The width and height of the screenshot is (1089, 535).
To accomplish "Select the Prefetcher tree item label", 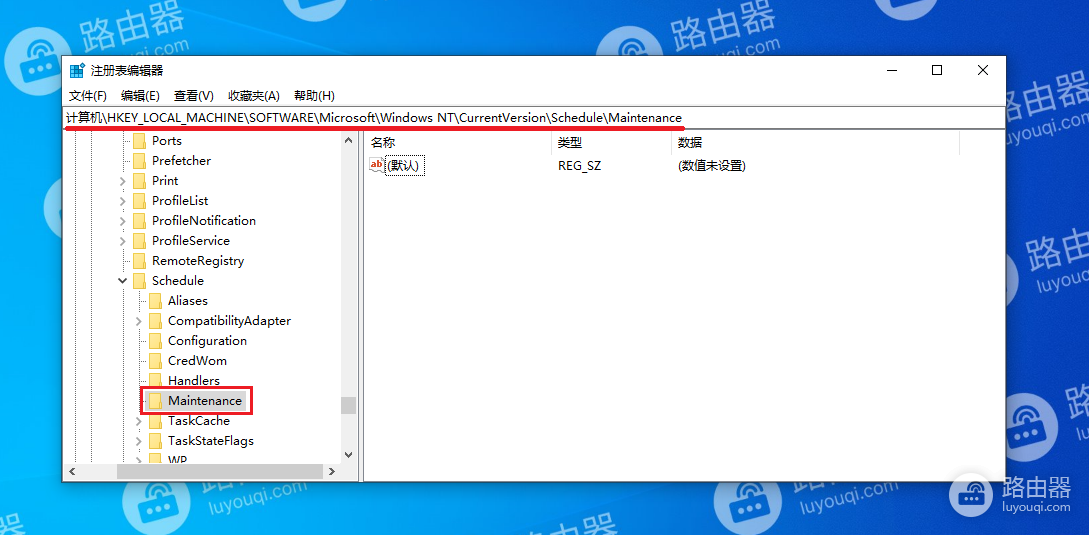I will tap(181, 161).
